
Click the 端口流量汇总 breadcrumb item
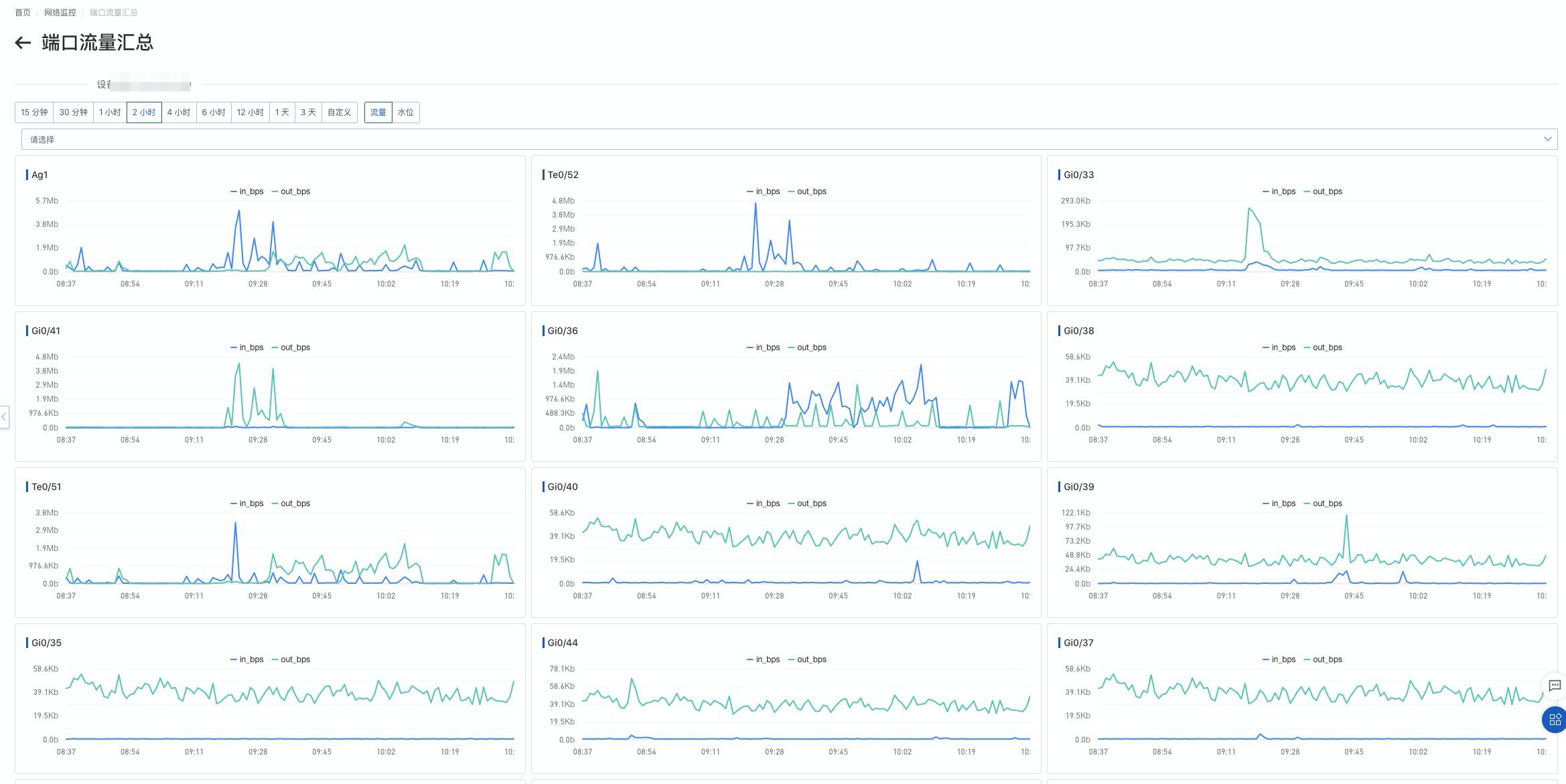coord(114,13)
